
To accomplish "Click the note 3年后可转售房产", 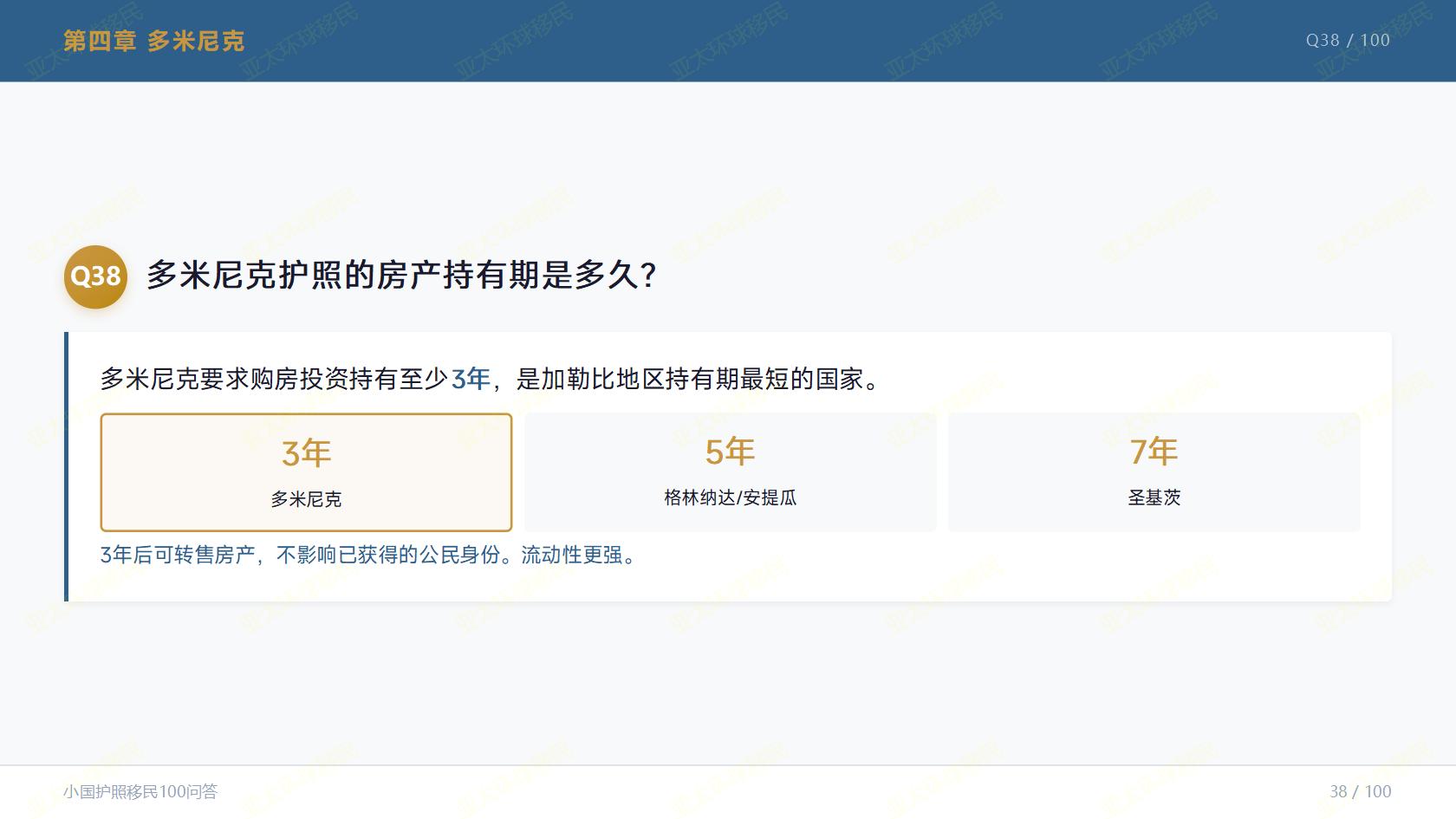I will tap(177, 555).
